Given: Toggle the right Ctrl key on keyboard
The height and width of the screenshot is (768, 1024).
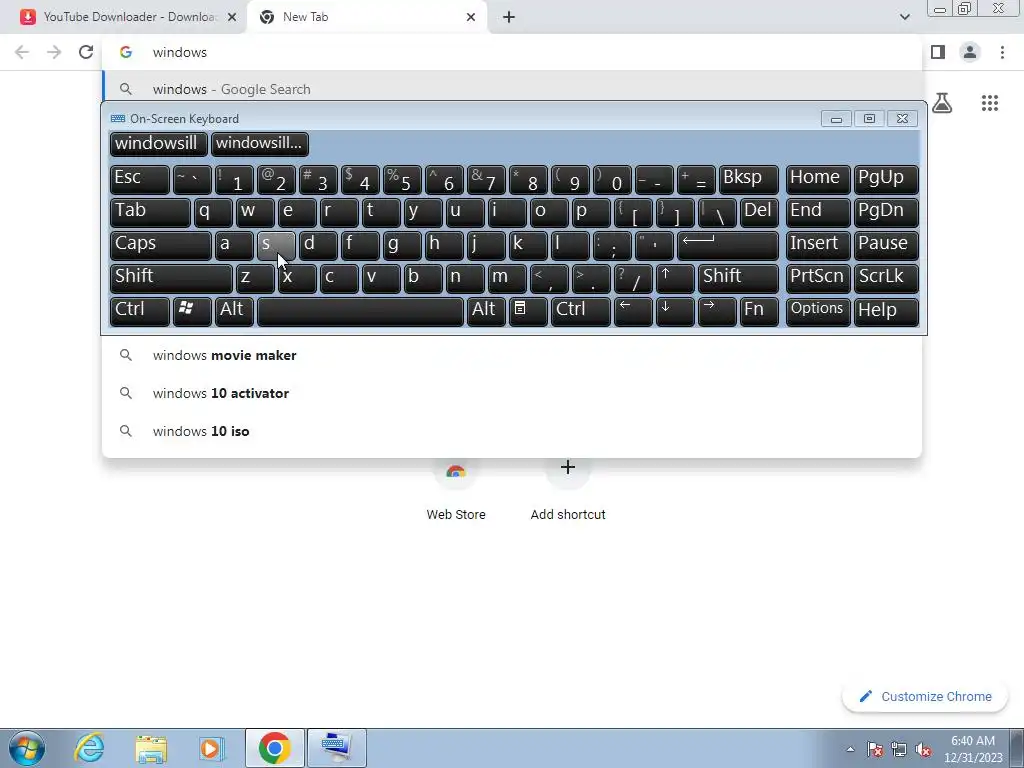Looking at the screenshot, I should click(581, 312).
